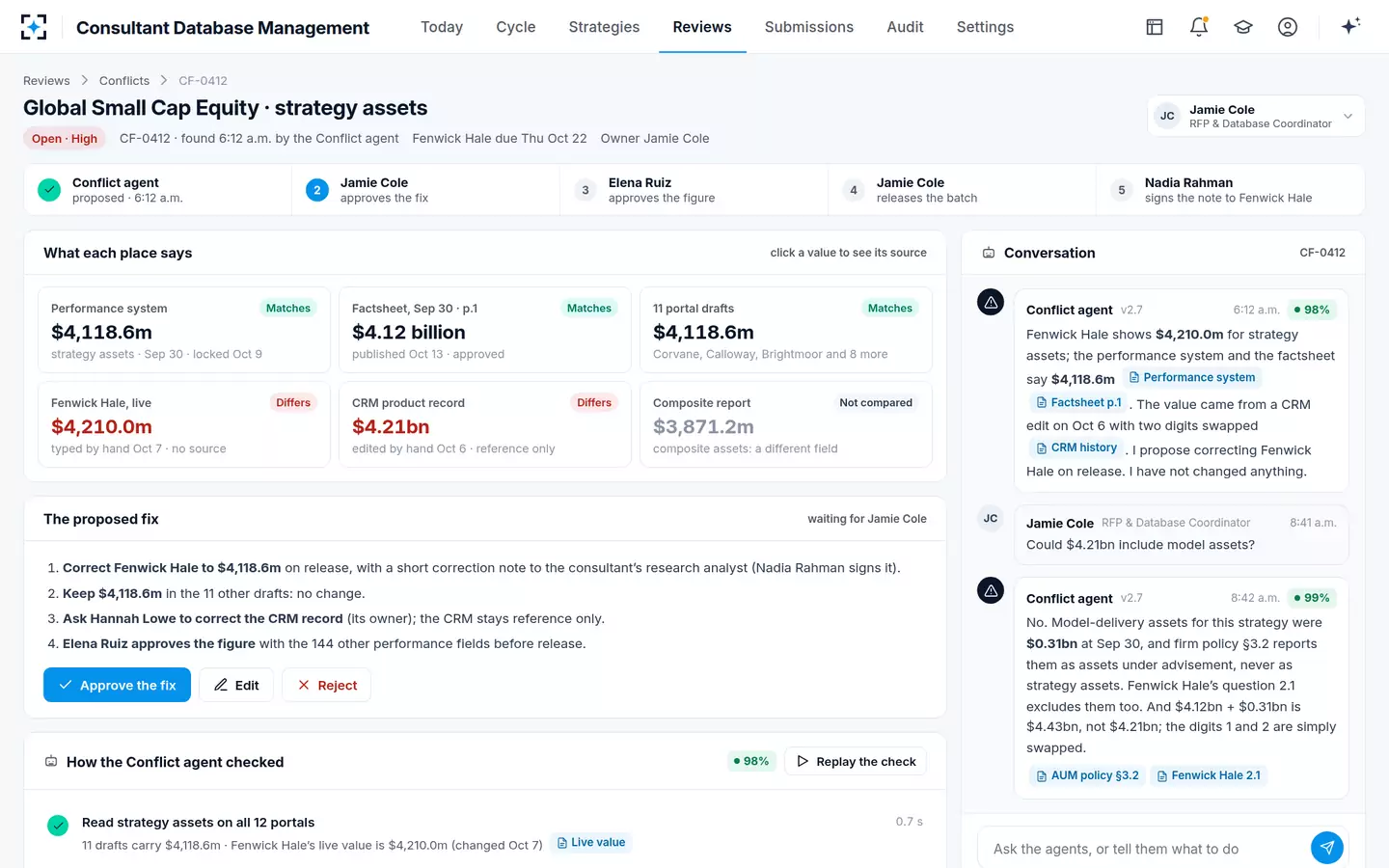Click the green check on Conflict agent step
The height and width of the screenshot is (868, 1389).
tap(49, 190)
